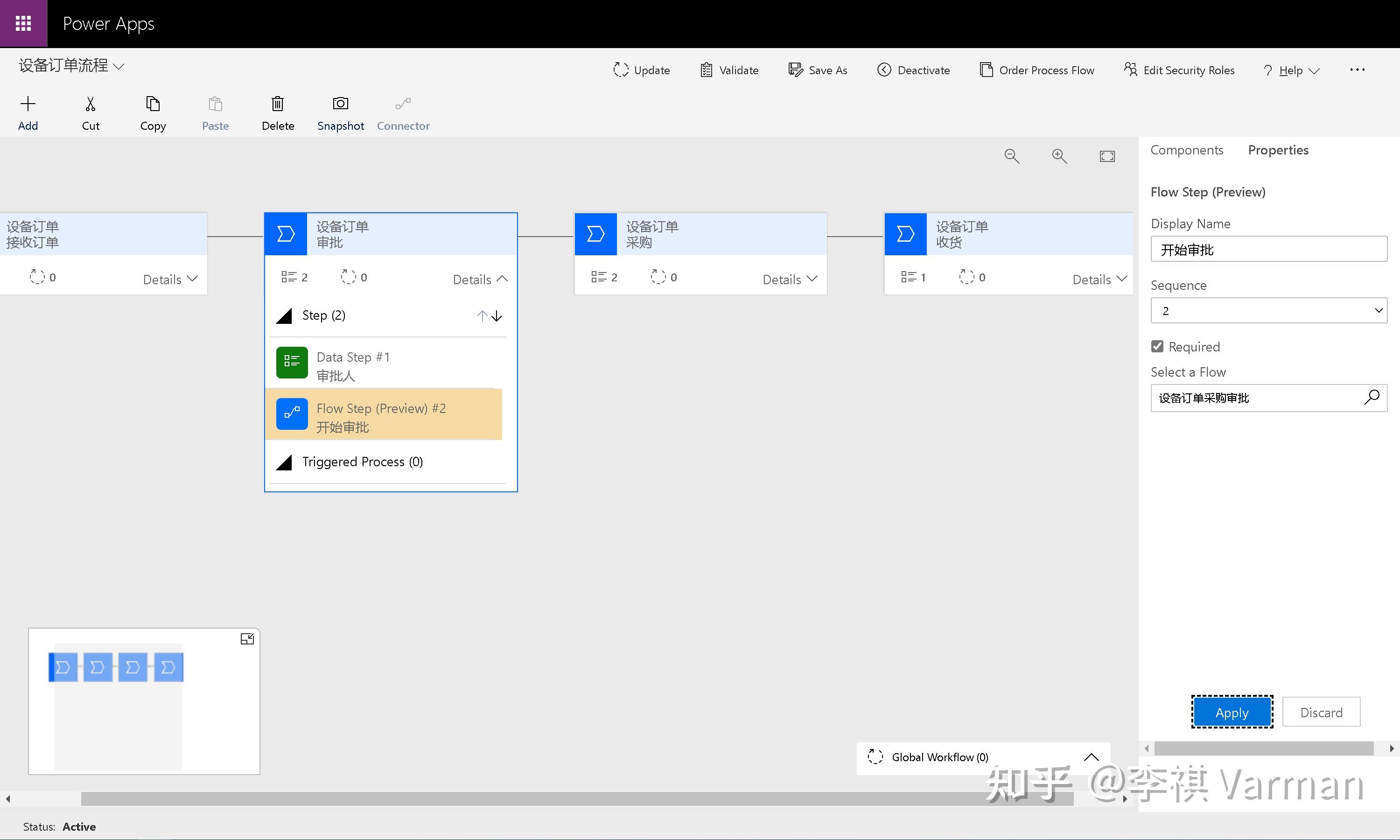This screenshot has width=1400, height=840.
Task: Open the Sequence dropdown
Action: [1269, 311]
